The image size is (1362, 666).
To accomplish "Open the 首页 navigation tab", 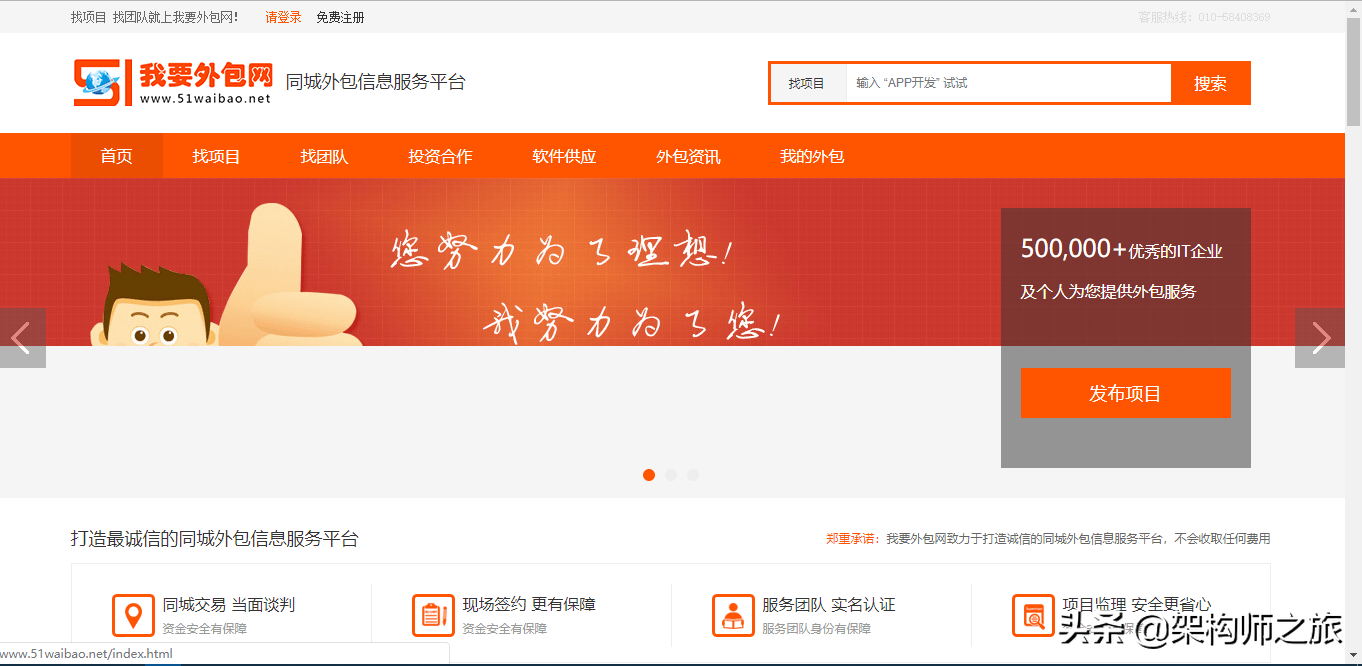I will (116, 156).
